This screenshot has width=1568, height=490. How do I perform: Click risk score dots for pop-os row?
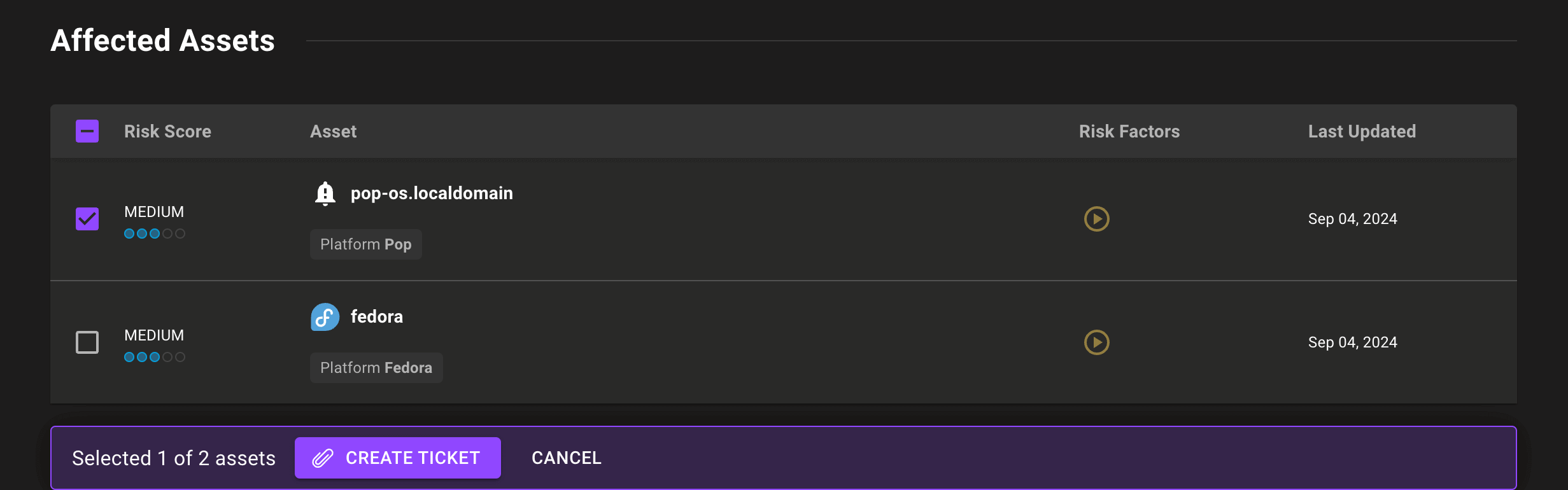[154, 234]
